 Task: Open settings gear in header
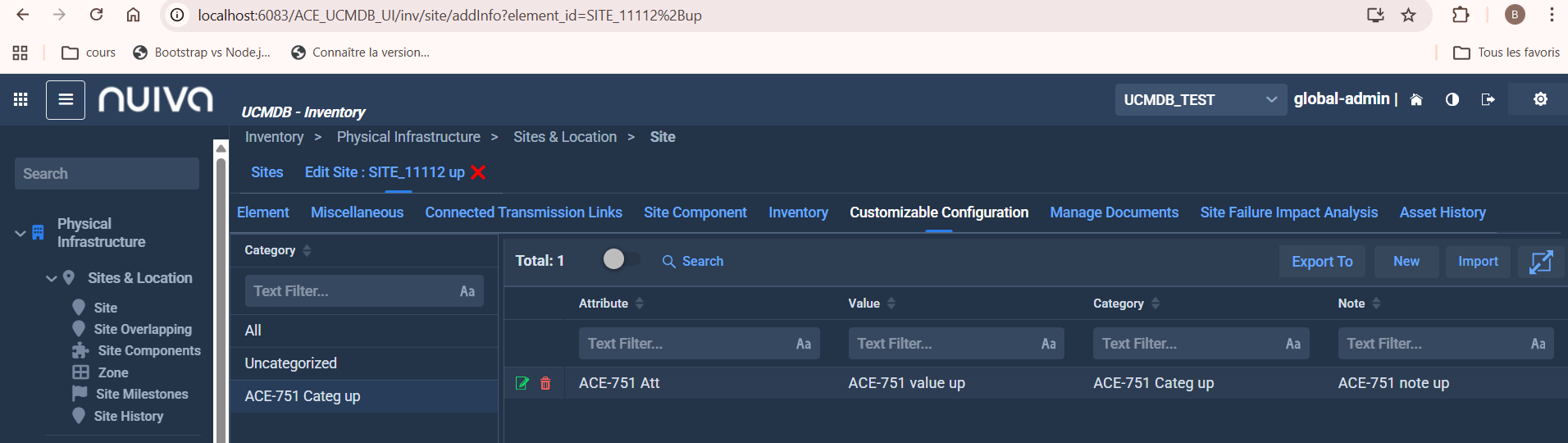(1540, 99)
